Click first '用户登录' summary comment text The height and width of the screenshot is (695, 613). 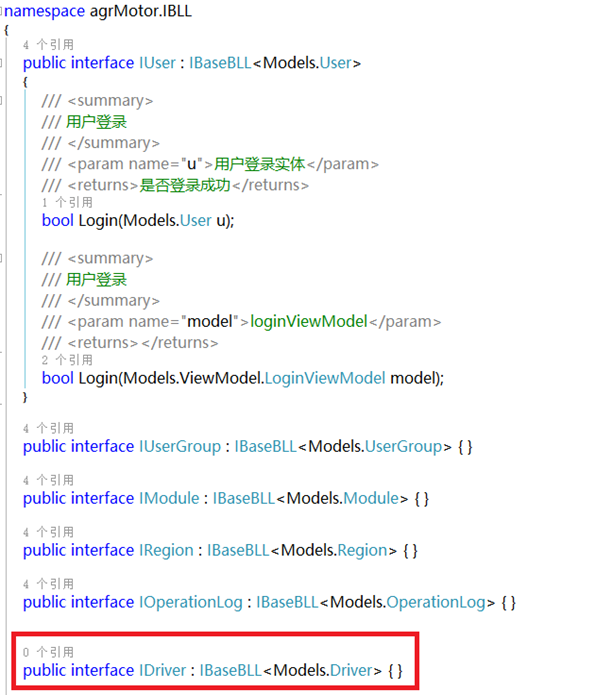tap(97, 122)
